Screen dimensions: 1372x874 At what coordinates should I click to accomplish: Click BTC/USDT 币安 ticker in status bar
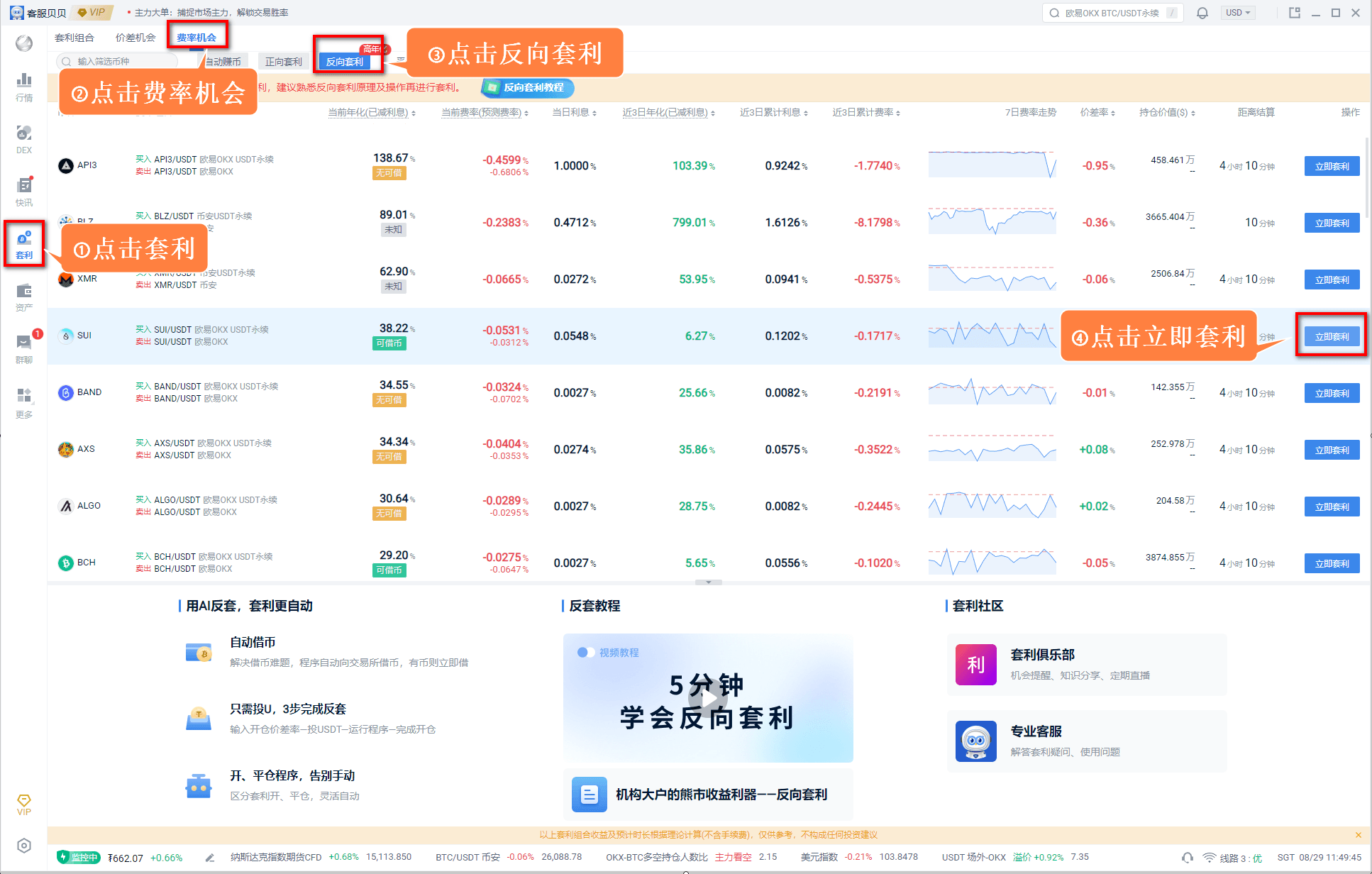click(x=509, y=857)
